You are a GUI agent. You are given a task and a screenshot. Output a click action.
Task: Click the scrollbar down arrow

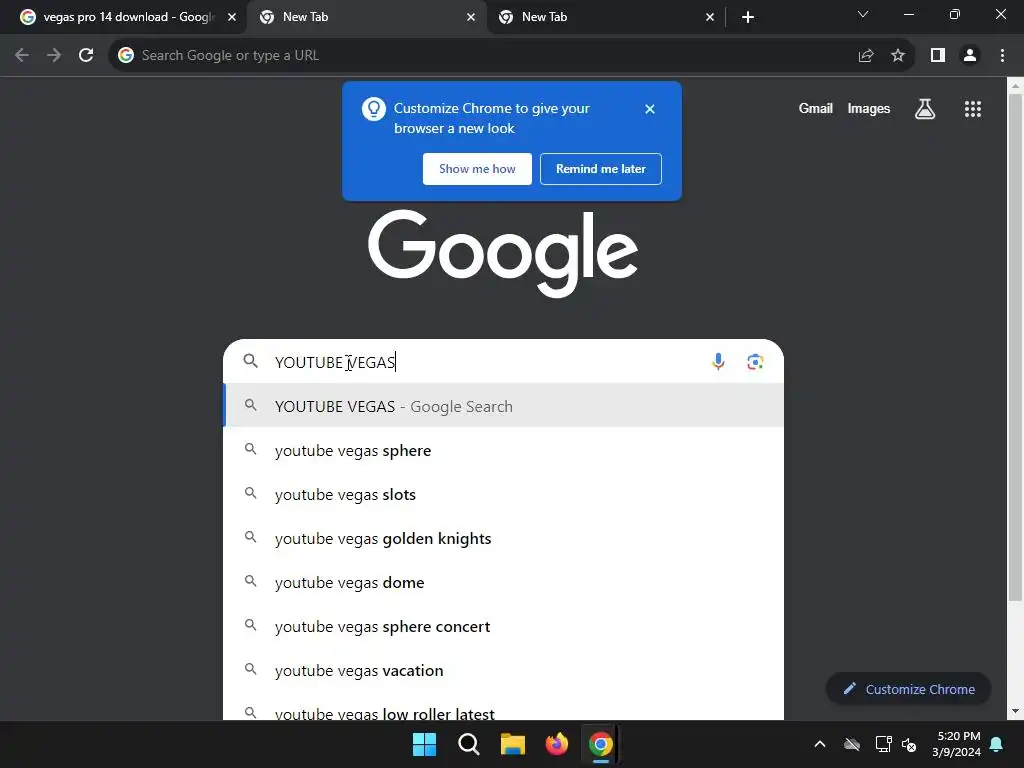pos(1015,711)
